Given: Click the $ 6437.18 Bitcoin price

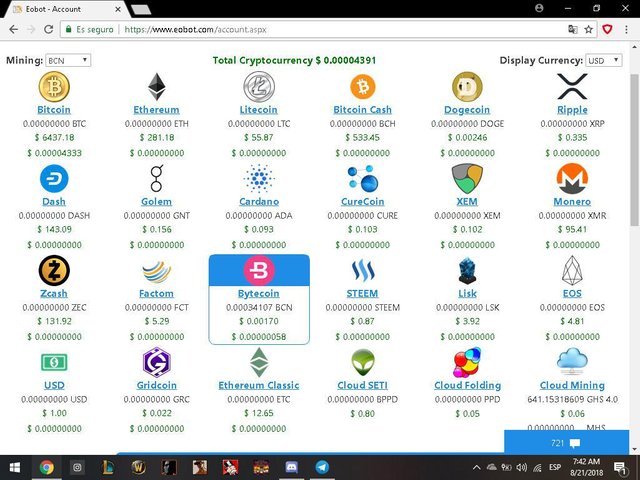Looking at the screenshot, I should (54, 138).
